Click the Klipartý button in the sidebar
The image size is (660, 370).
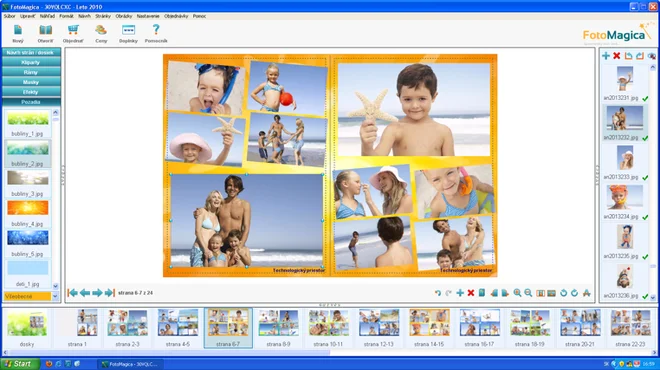[31, 62]
